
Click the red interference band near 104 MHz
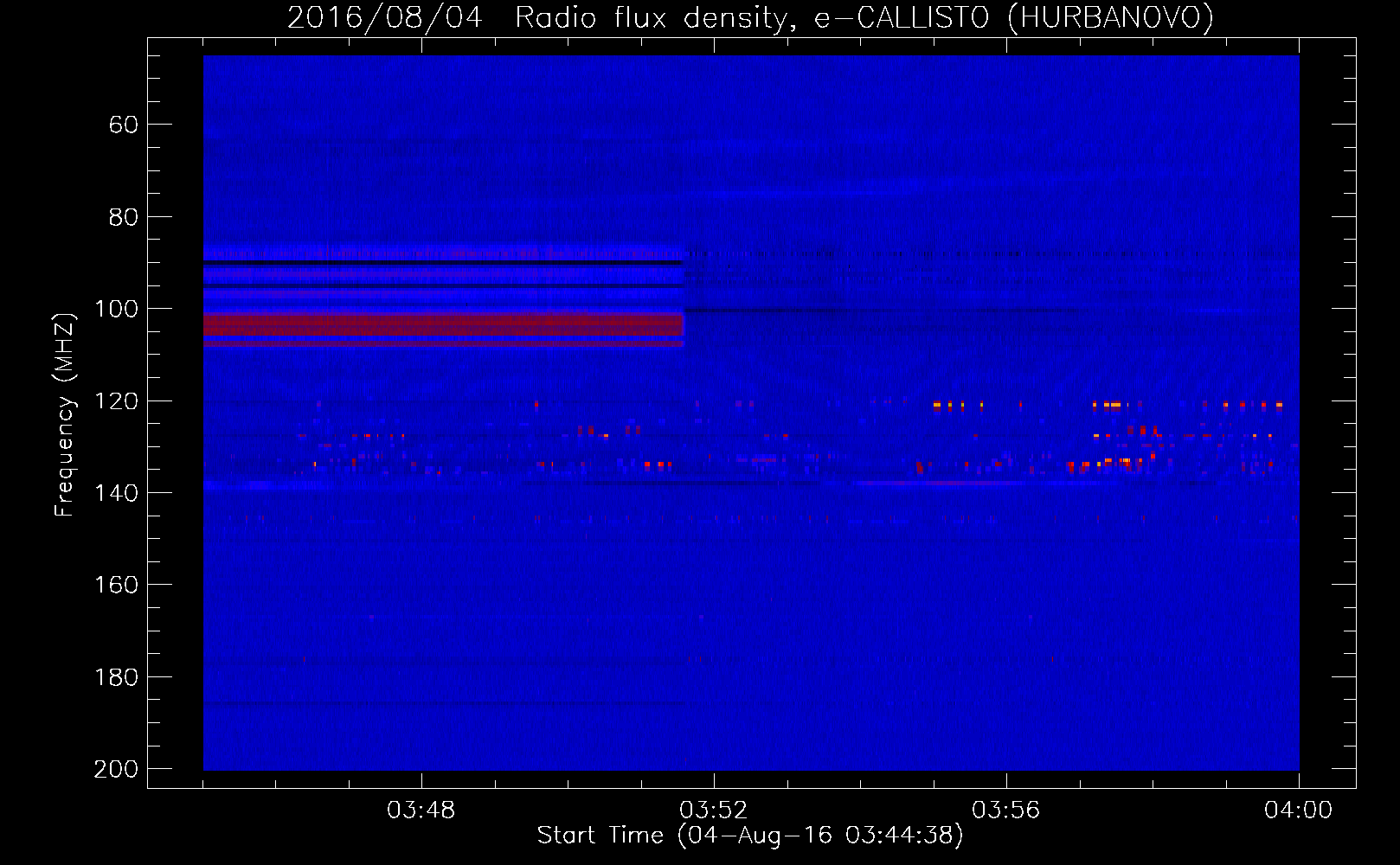point(443,324)
